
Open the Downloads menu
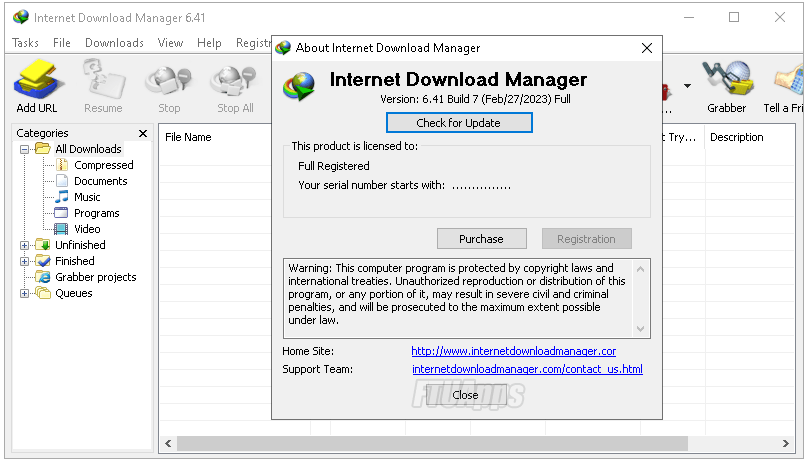point(114,43)
